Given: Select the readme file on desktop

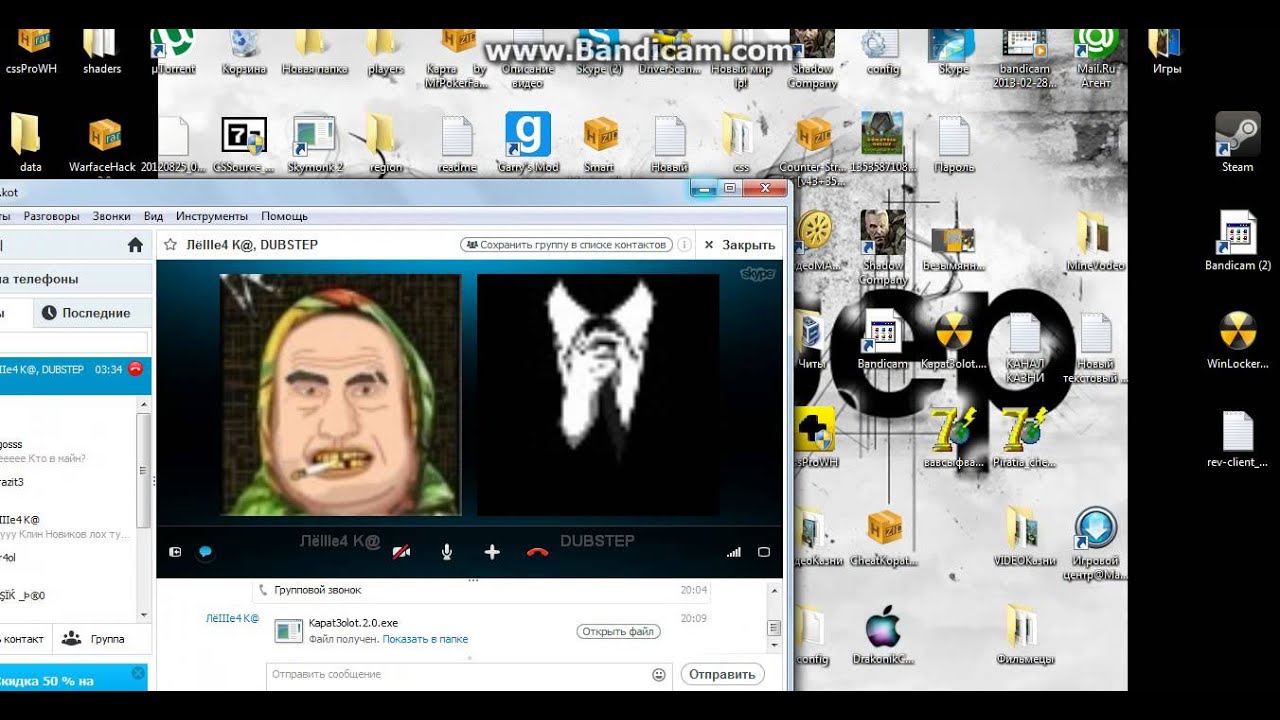Looking at the screenshot, I should [457, 145].
